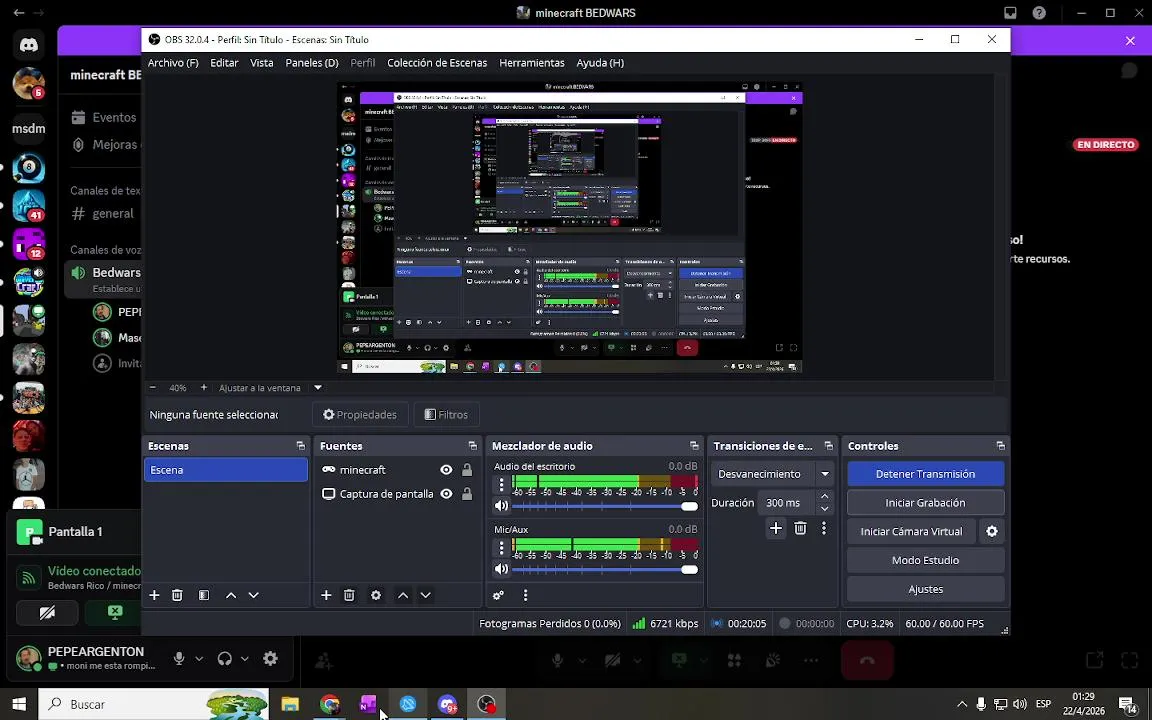Open transition properties three-dot icon
Viewport: 1152px width, 720px height.
point(824,528)
